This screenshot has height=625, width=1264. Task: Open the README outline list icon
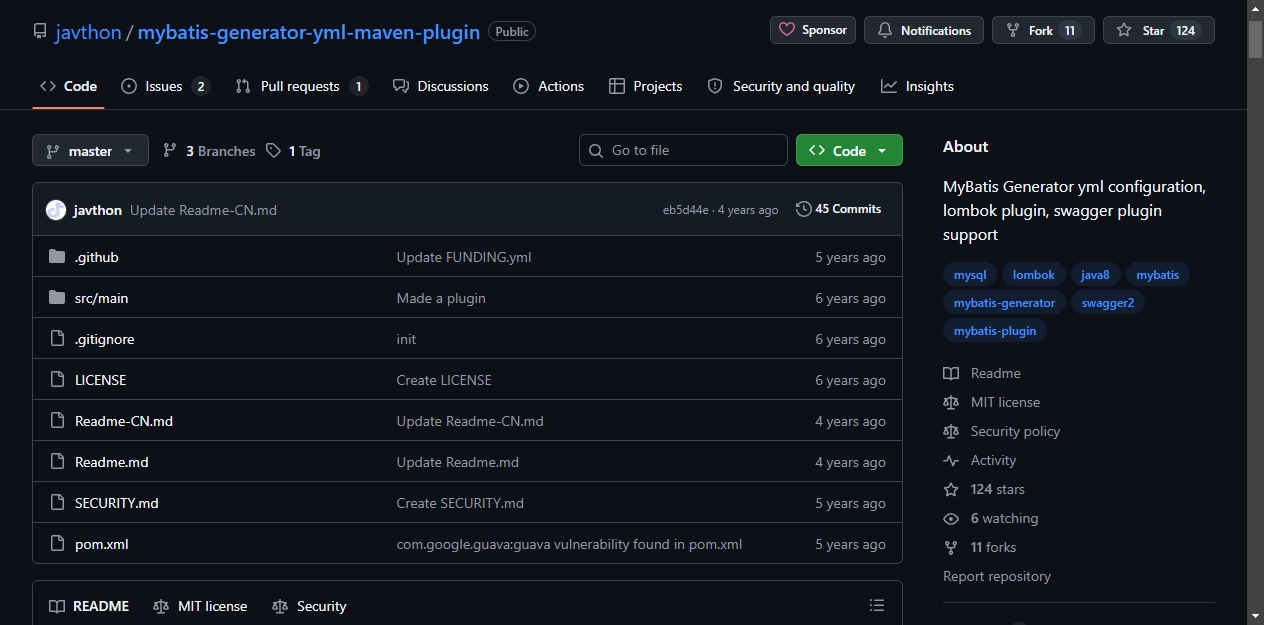coord(877,605)
